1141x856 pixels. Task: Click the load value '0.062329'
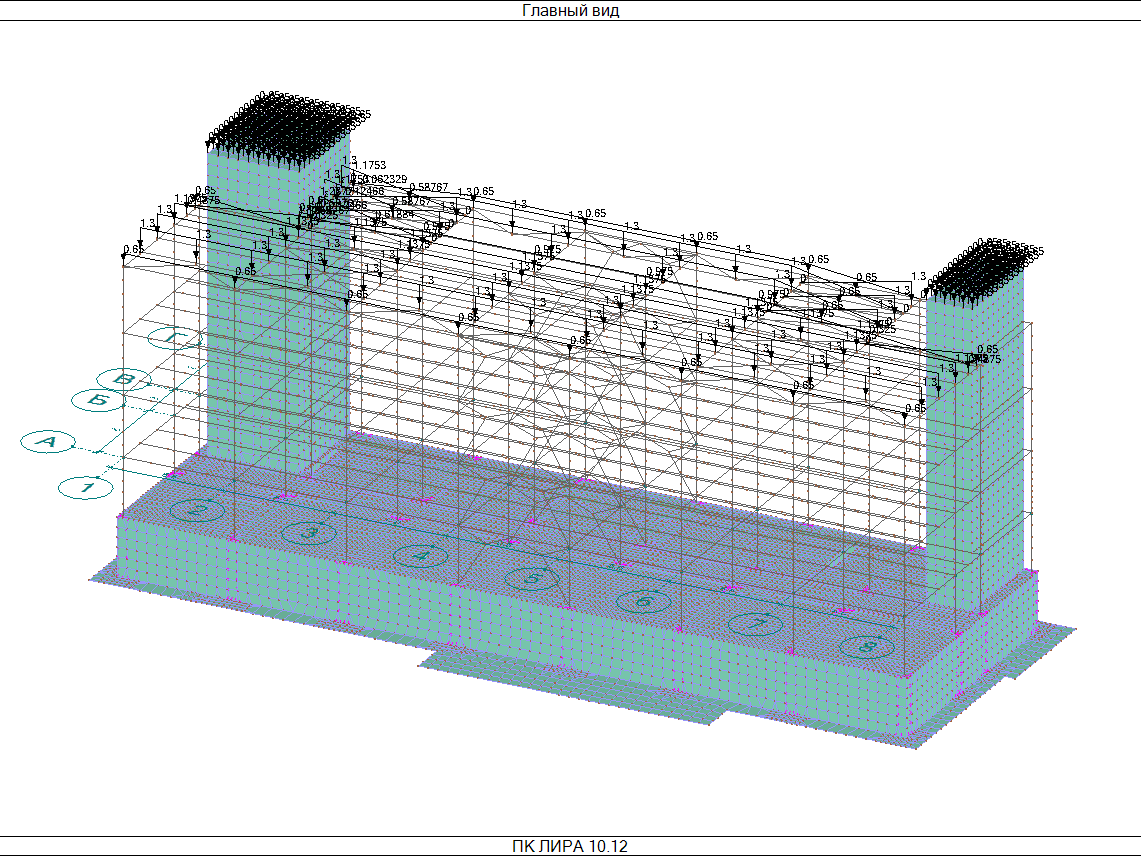click(x=384, y=179)
